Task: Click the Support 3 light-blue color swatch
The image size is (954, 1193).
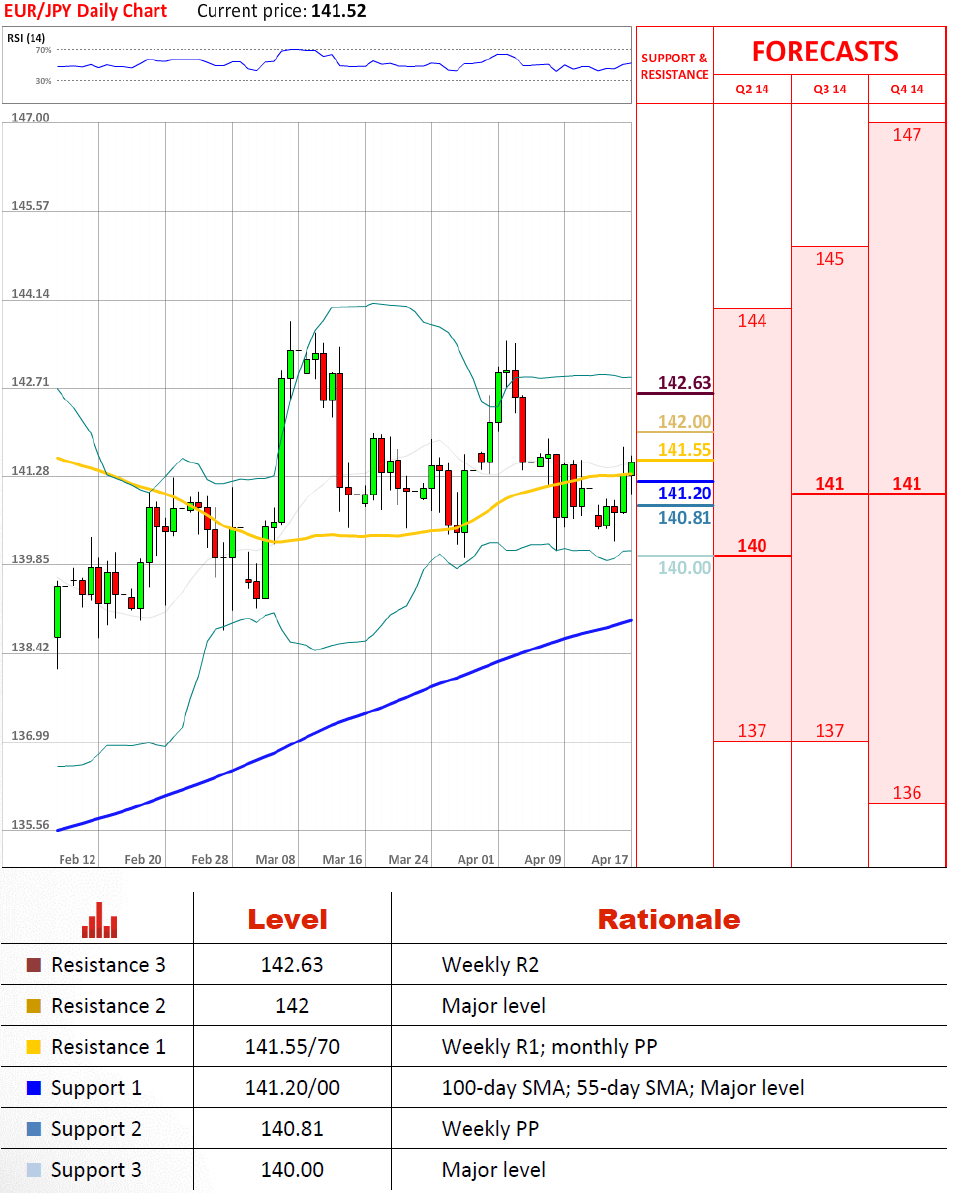Action: [x=33, y=1170]
